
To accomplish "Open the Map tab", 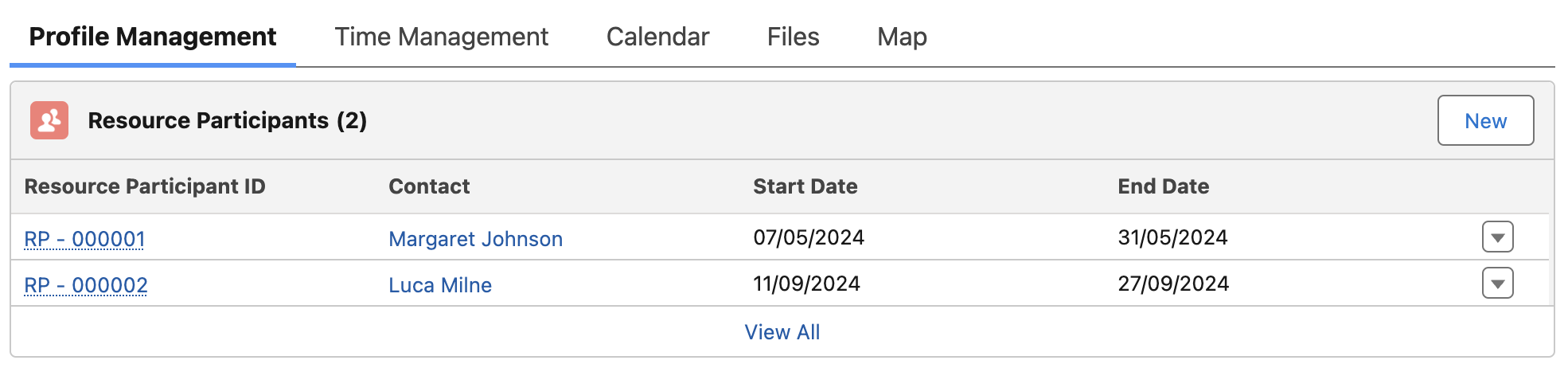I will pos(902,37).
